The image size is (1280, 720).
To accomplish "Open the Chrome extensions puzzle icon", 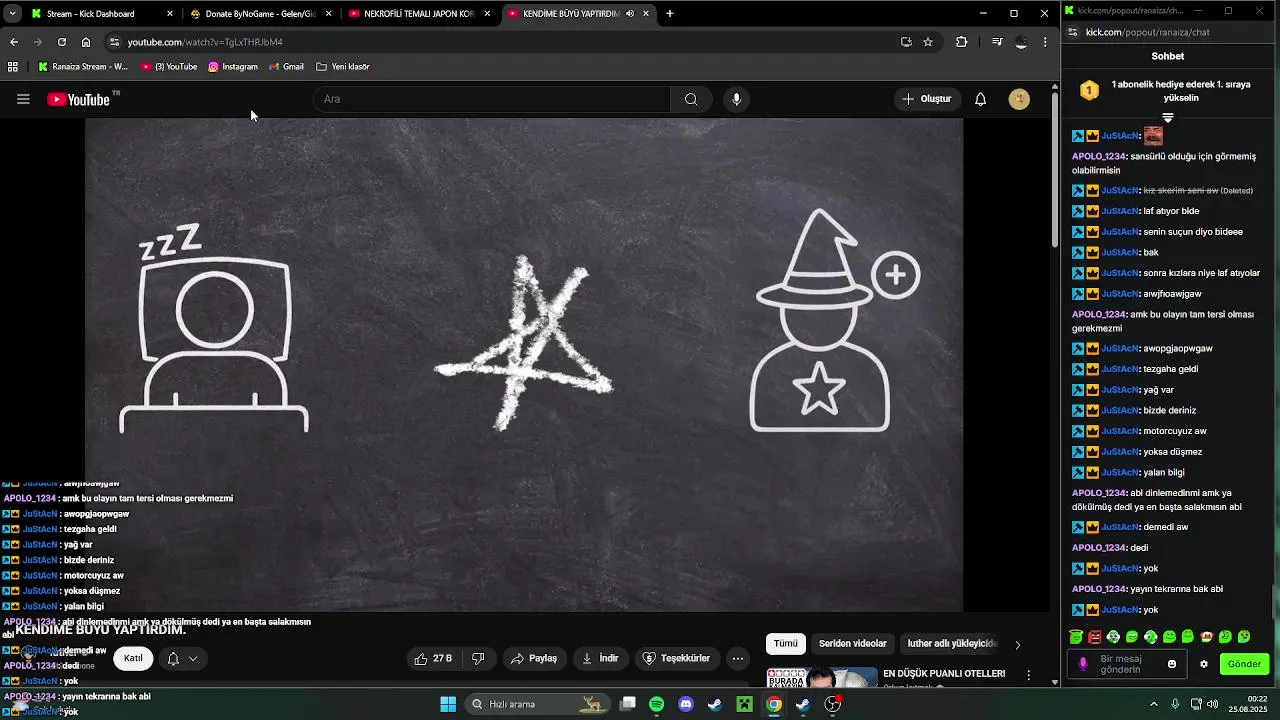I will [x=962, y=42].
